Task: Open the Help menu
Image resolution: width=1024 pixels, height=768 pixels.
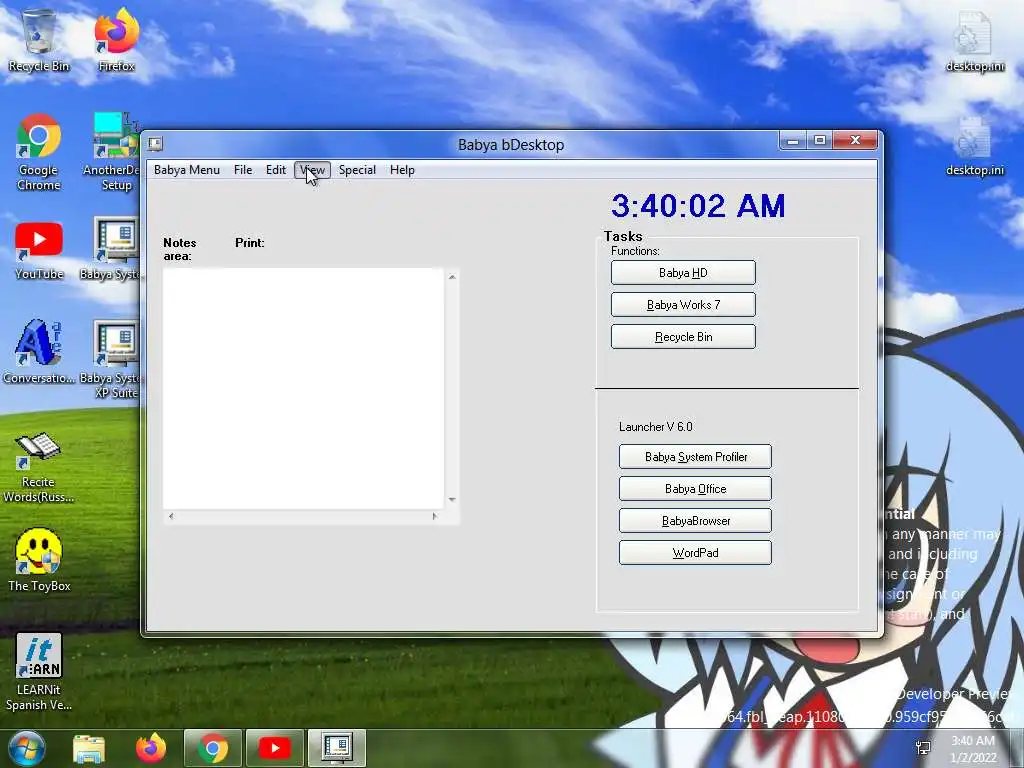Action: 402,170
